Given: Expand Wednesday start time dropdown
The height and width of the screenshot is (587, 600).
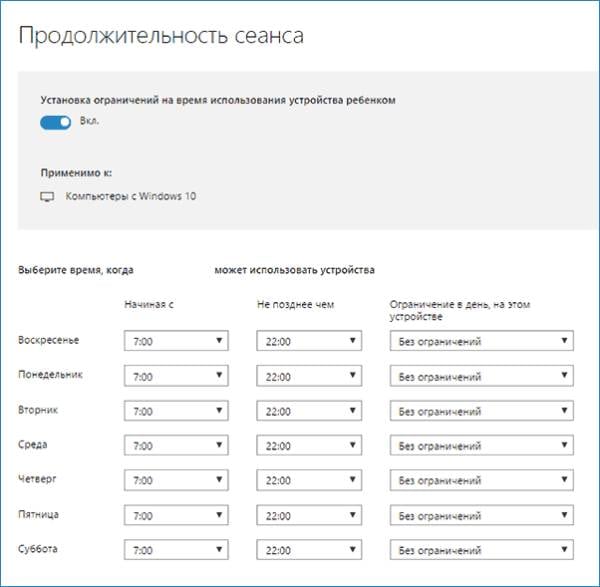Looking at the screenshot, I should tap(177, 446).
